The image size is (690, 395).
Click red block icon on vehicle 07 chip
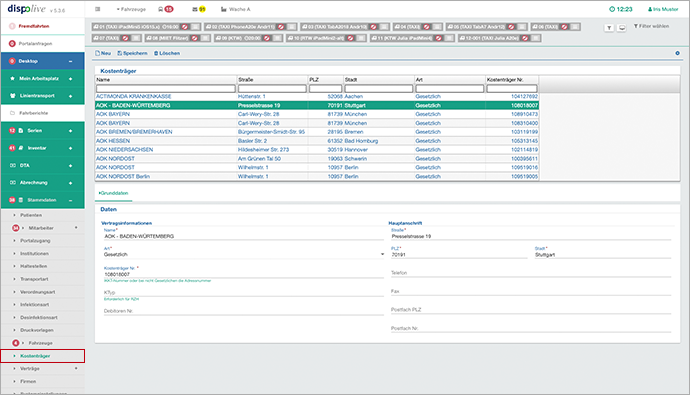125,38
